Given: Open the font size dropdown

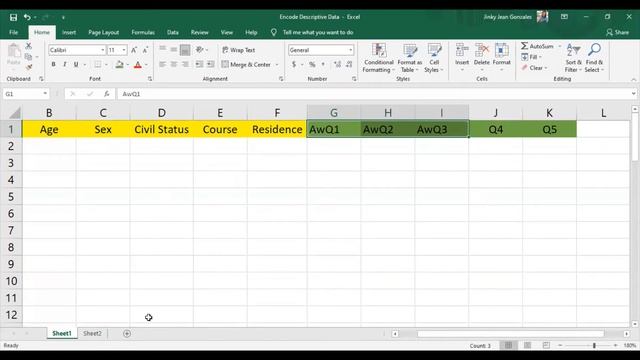Looking at the screenshot, I should (124, 50).
